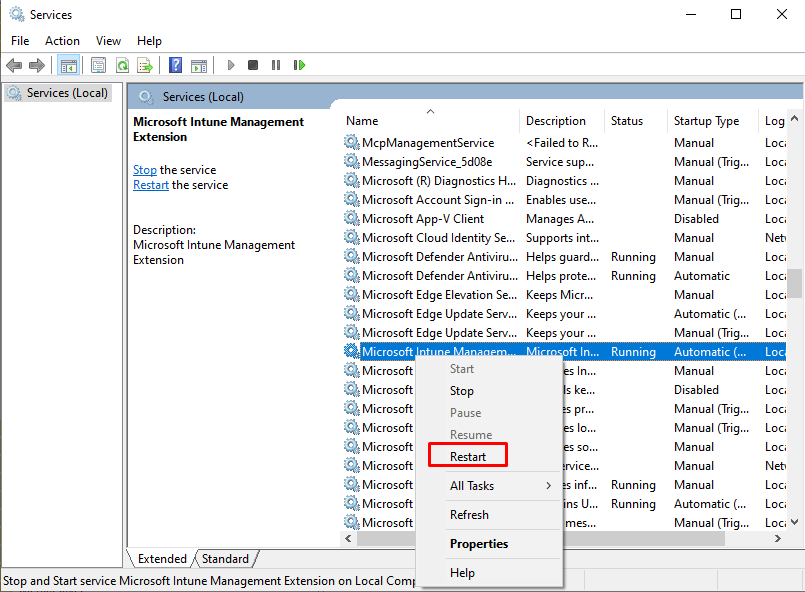Click gear icon beside Microsoft Cloud Identity Se...
Screen dimensions: 805x592
coord(352,237)
